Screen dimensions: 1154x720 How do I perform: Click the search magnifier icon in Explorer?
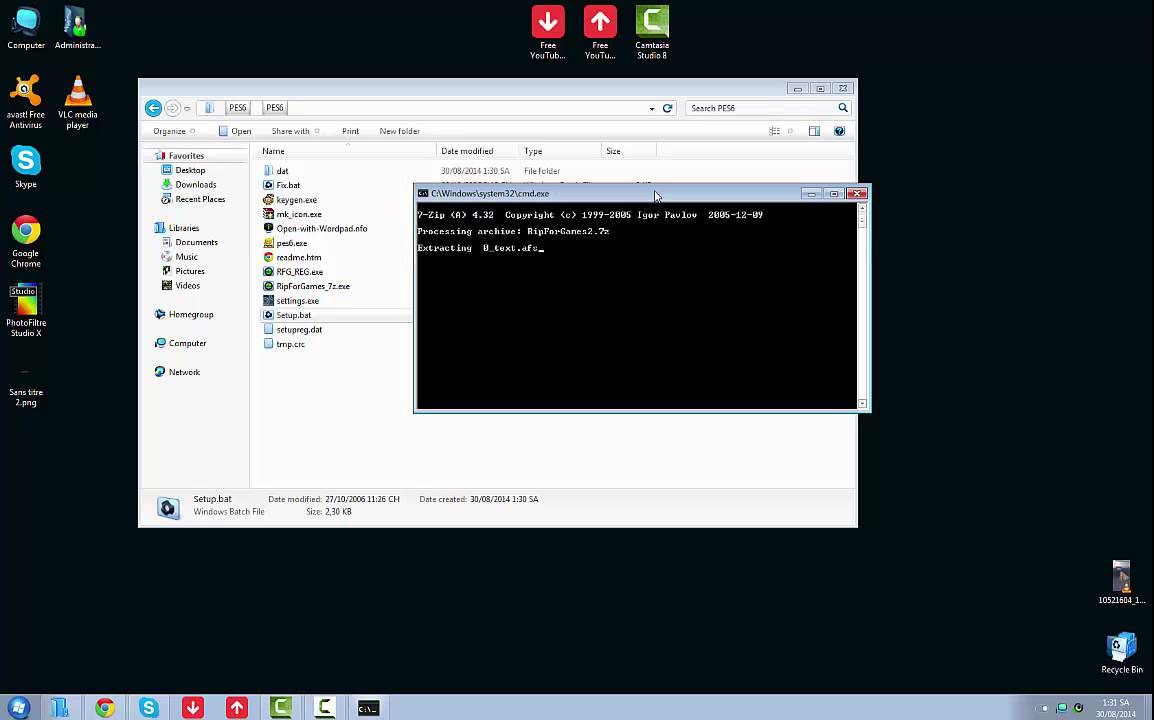pos(843,108)
